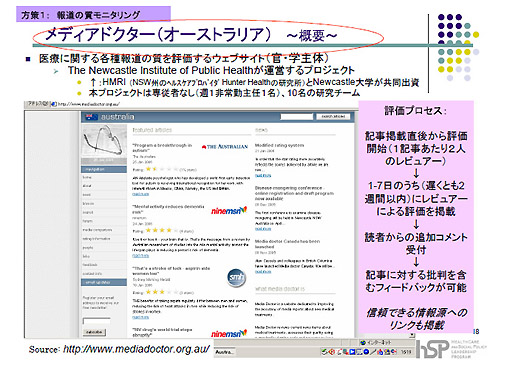Open read more under first featured article
This screenshot has height=371, width=510.
tap(141, 194)
